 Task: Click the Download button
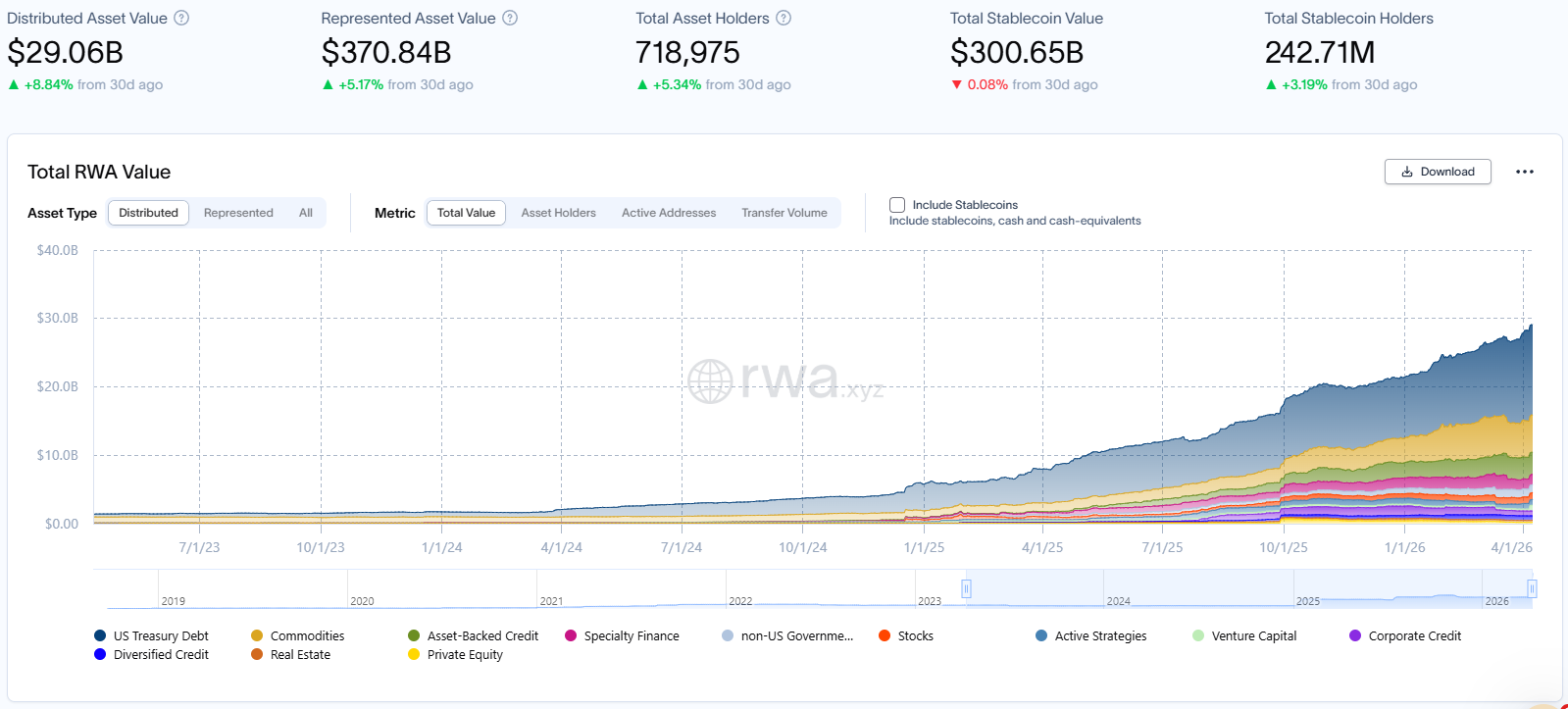point(1438,172)
